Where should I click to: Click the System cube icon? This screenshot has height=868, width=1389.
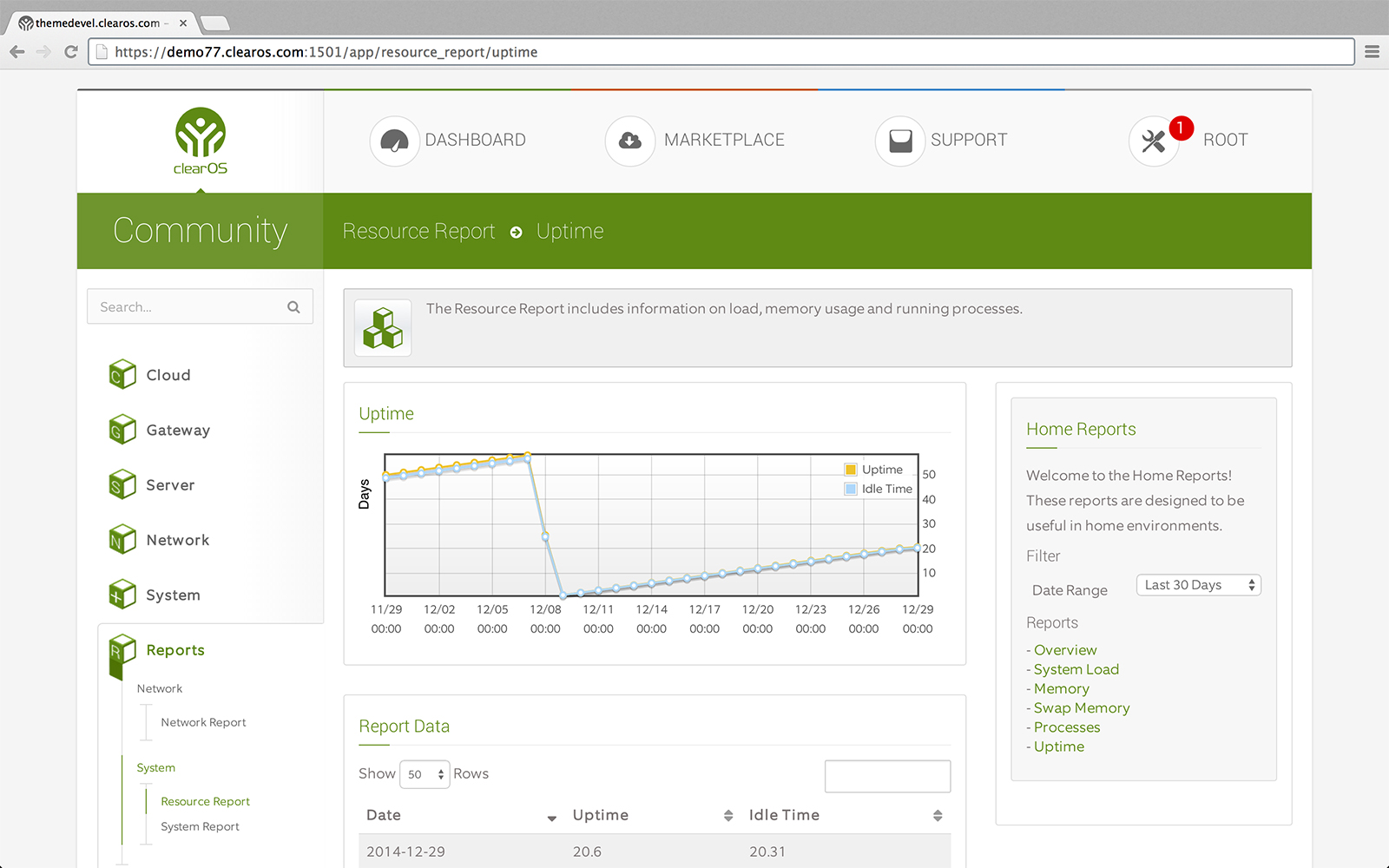point(122,595)
